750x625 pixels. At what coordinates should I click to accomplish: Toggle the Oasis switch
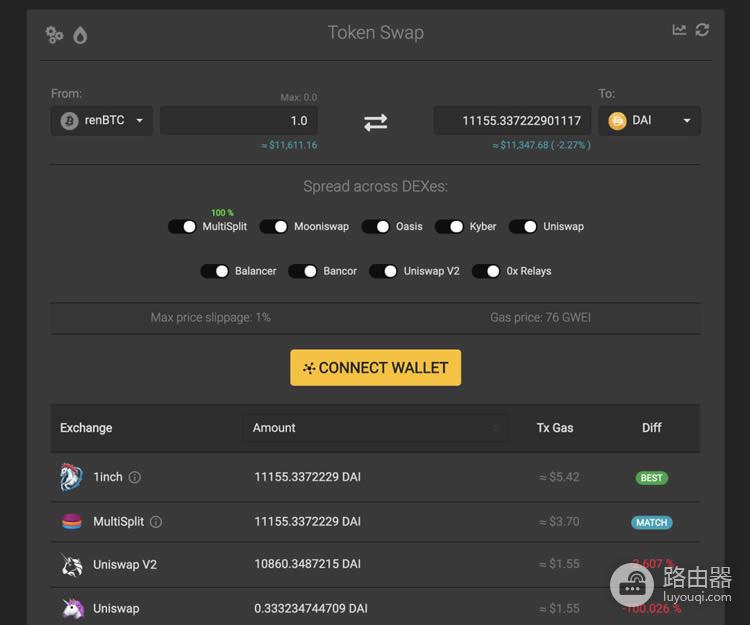[375, 227]
